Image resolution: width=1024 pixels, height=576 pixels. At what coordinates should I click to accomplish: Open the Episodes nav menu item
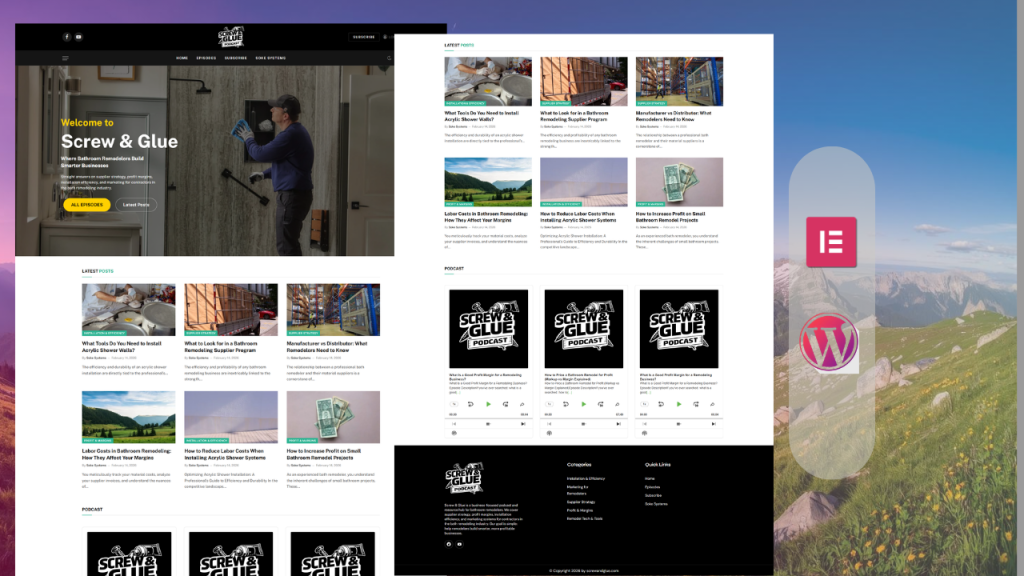coord(206,58)
